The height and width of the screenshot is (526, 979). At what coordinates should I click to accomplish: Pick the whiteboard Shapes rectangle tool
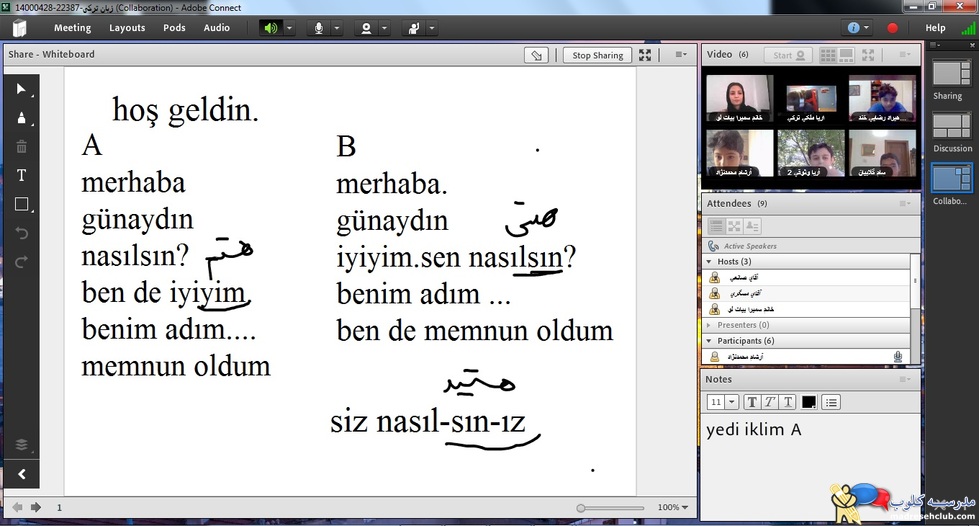21,204
